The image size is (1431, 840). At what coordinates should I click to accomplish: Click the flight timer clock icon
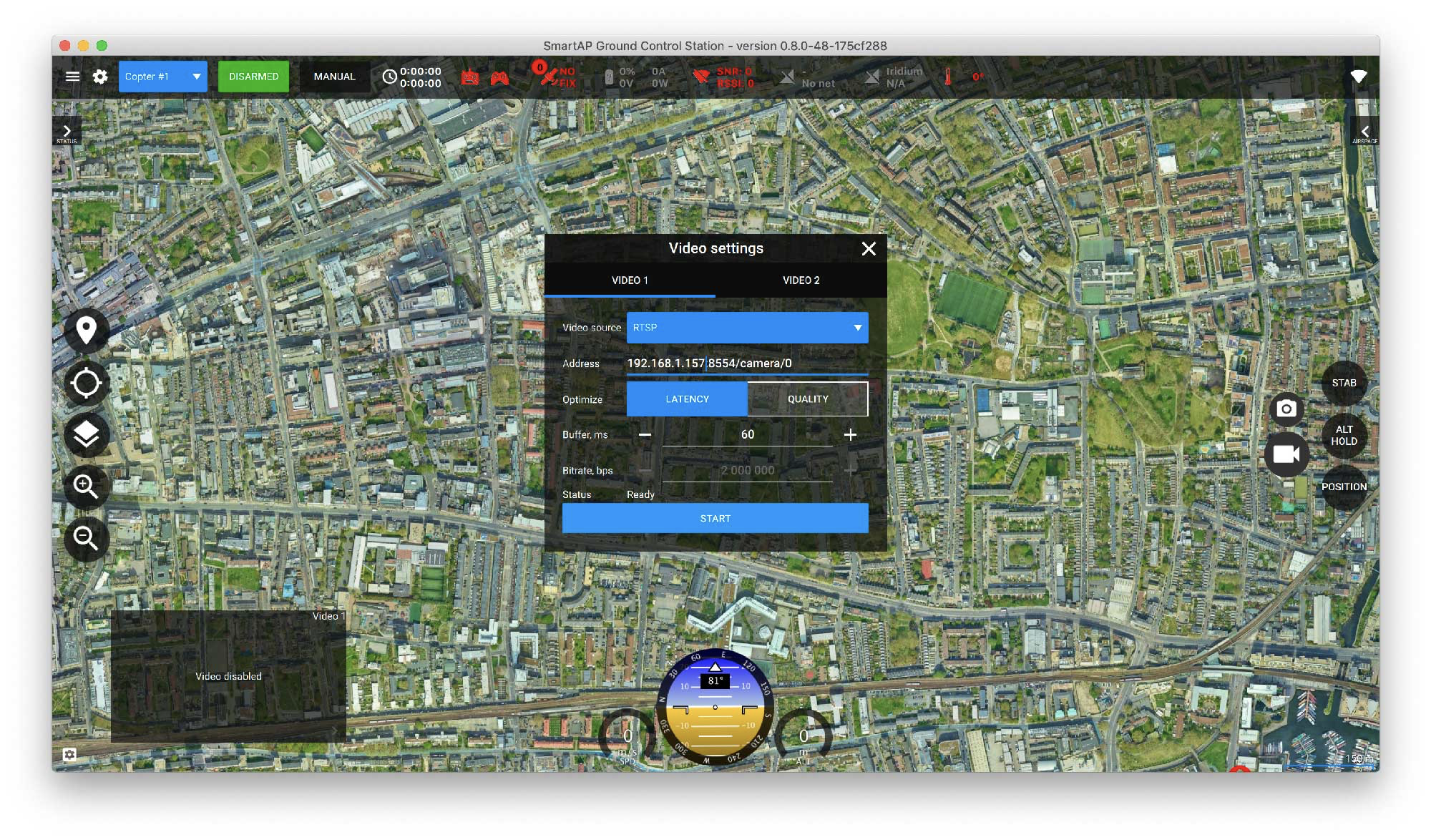(389, 77)
